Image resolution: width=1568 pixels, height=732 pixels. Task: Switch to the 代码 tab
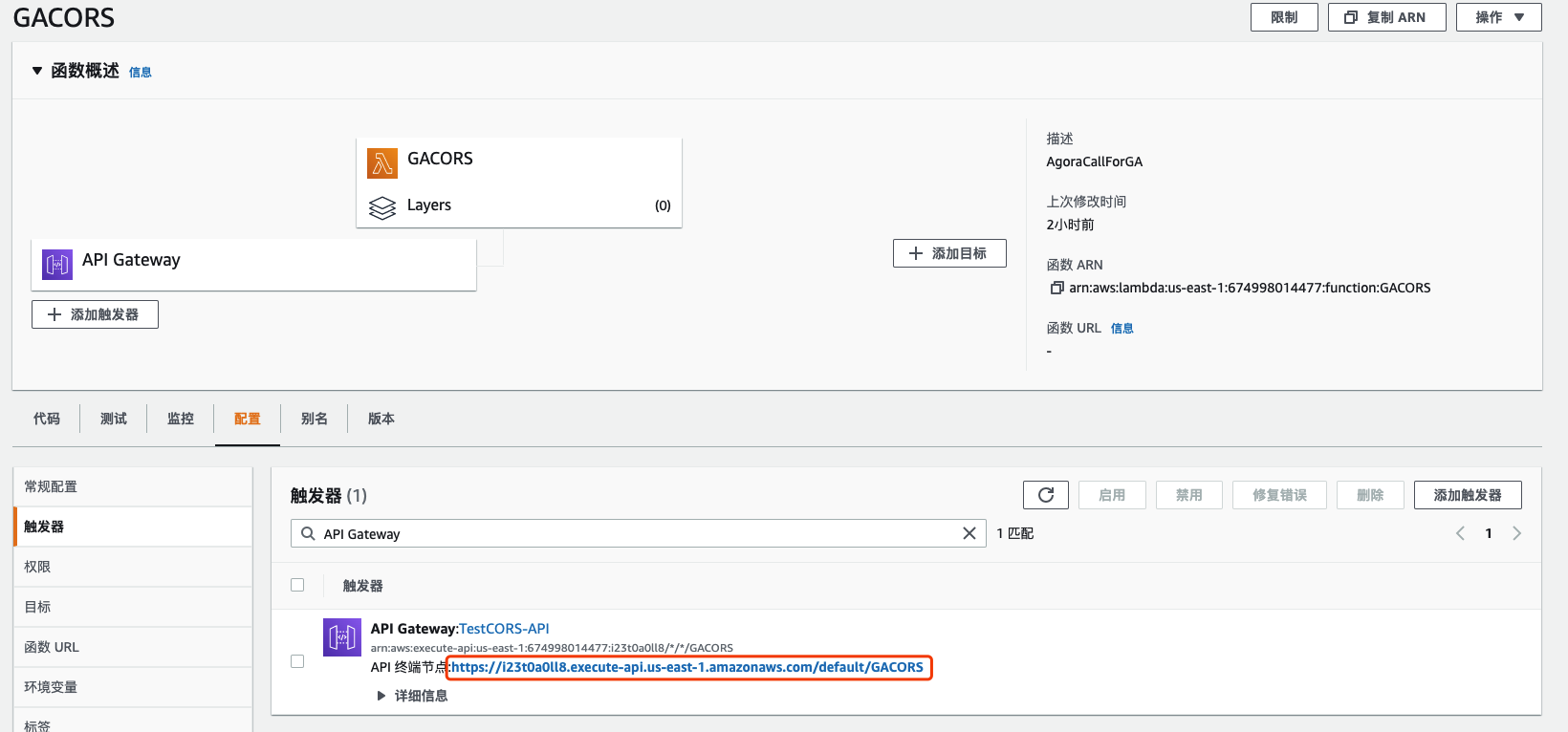47,419
